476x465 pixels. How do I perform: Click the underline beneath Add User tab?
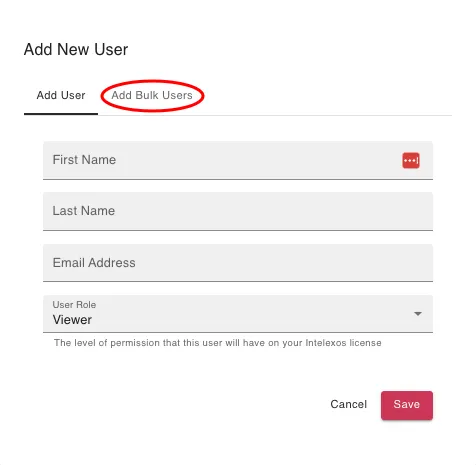click(x=61, y=114)
